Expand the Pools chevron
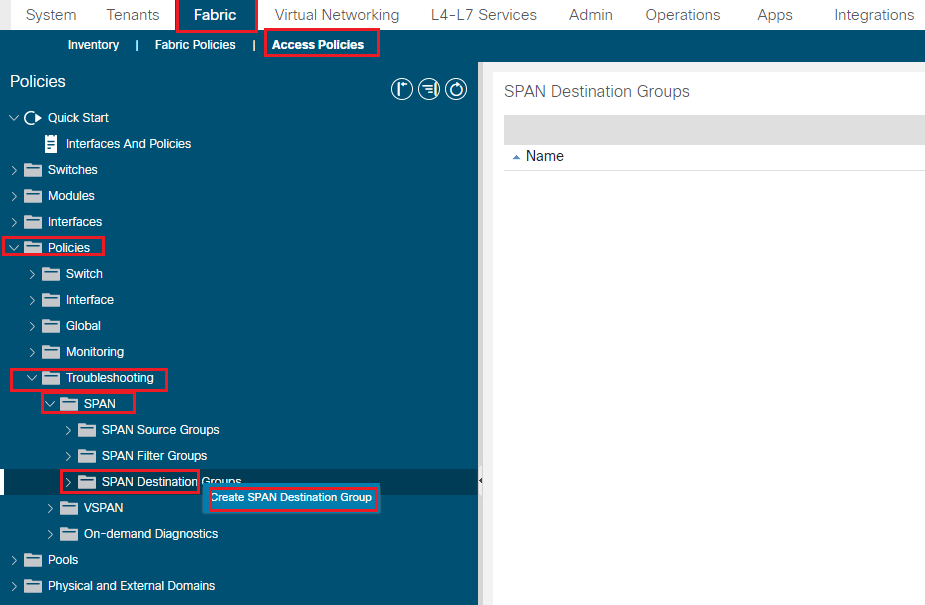This screenshot has height=605, width=925. (x=14, y=560)
